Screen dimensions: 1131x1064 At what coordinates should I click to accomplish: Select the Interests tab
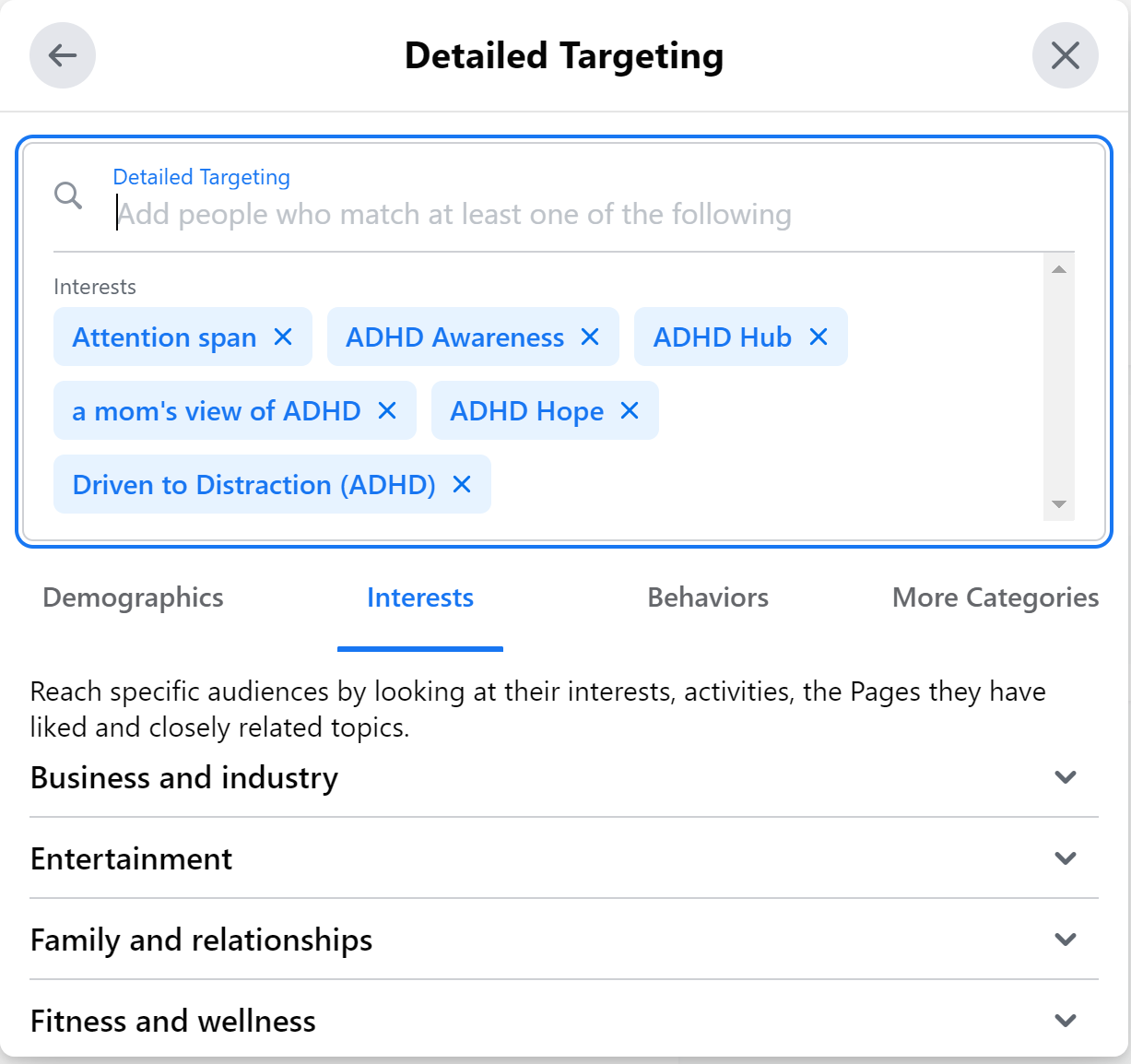pos(420,597)
